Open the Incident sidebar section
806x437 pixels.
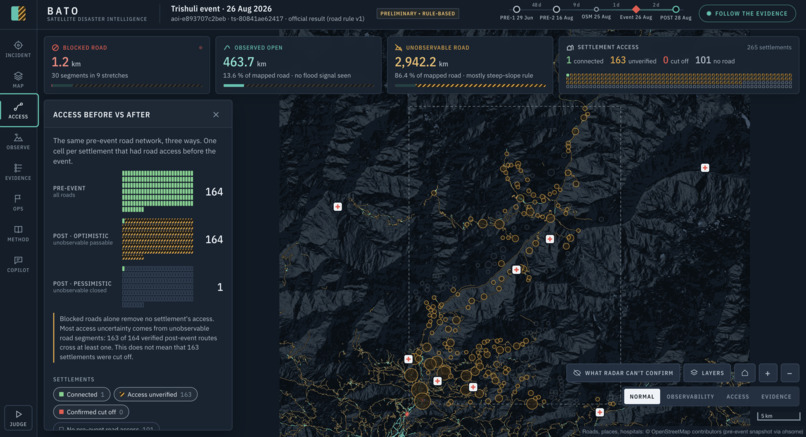click(x=18, y=49)
